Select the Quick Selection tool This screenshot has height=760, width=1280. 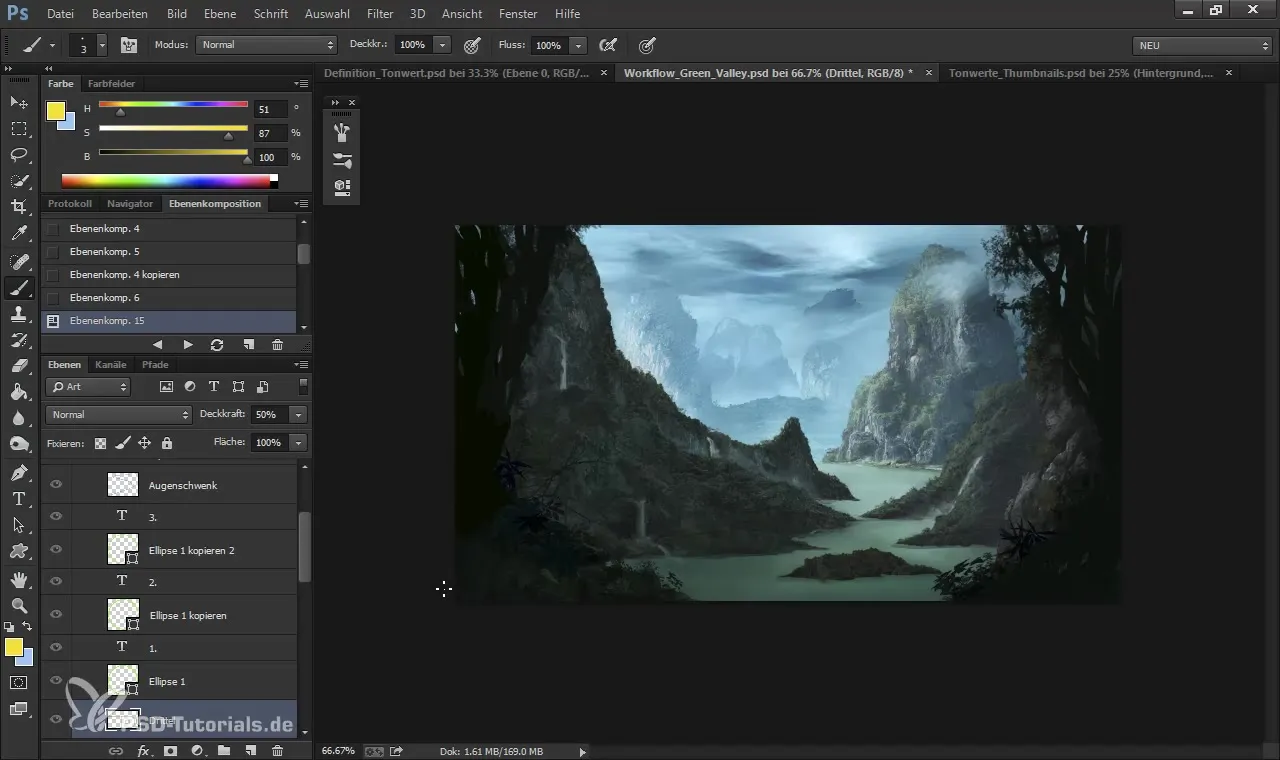(18, 181)
